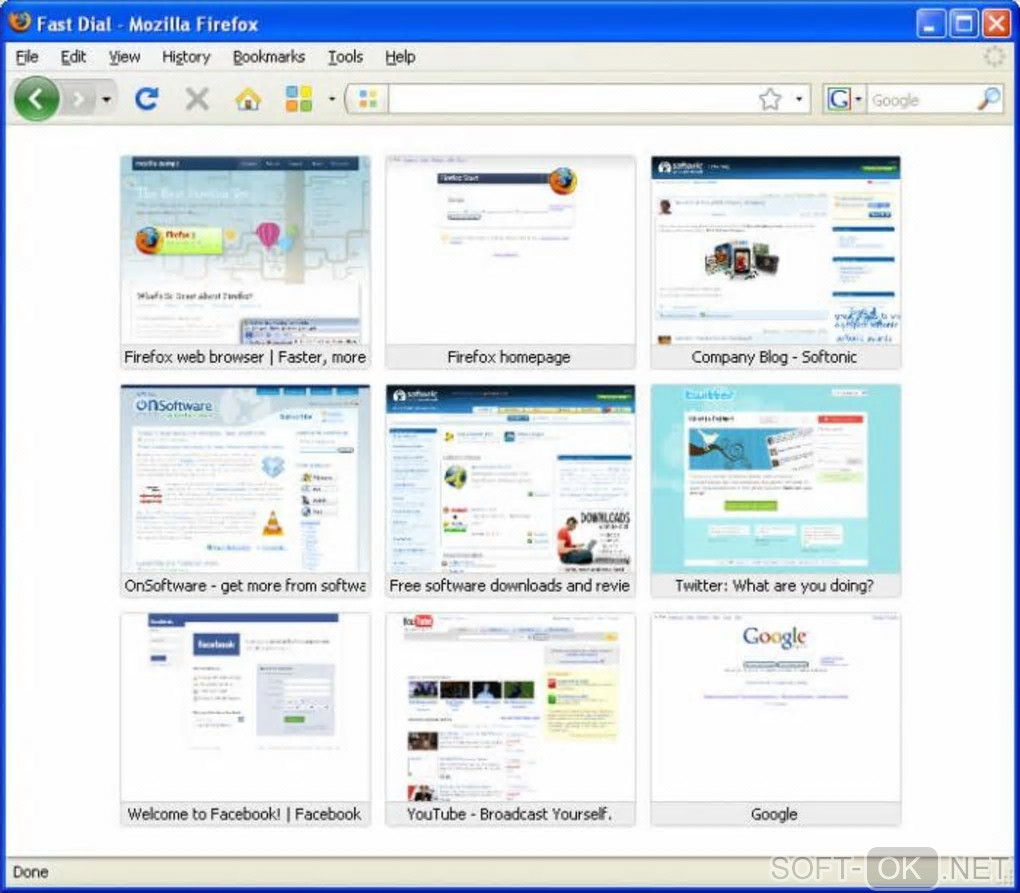
Task: Click the 'Free software downloads and revie' label
Action: (509, 585)
